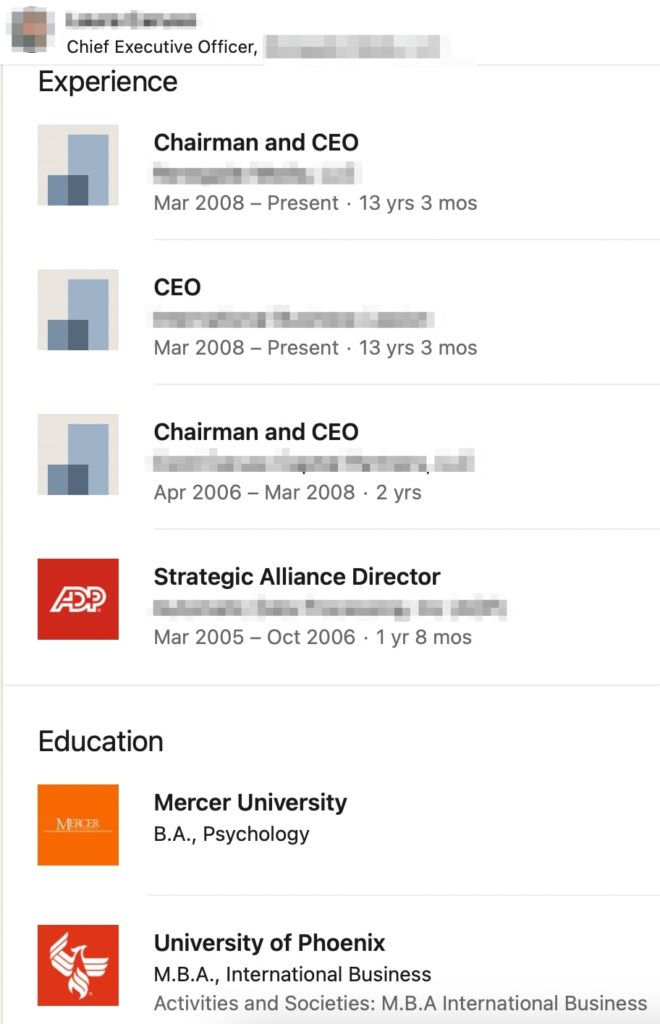Click B.A., Psychology degree text

tap(231, 835)
